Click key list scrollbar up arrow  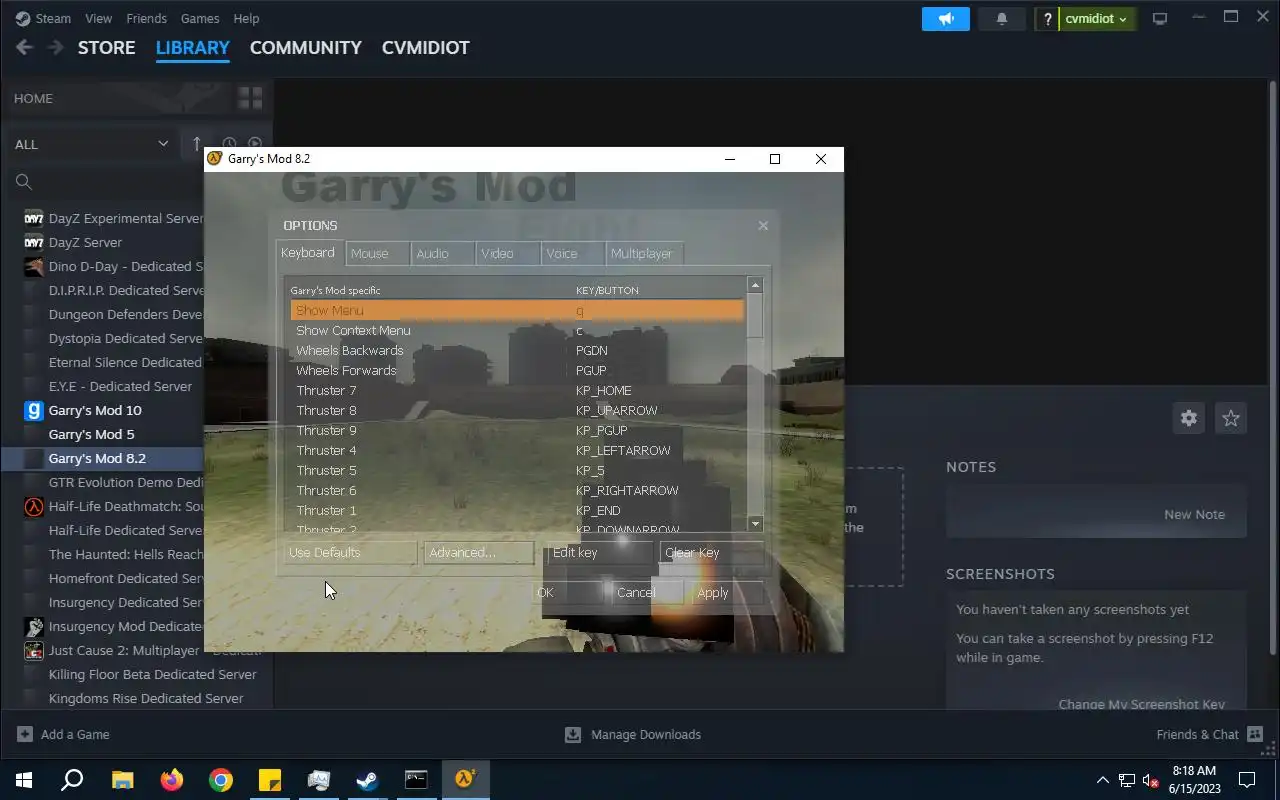[755, 285]
